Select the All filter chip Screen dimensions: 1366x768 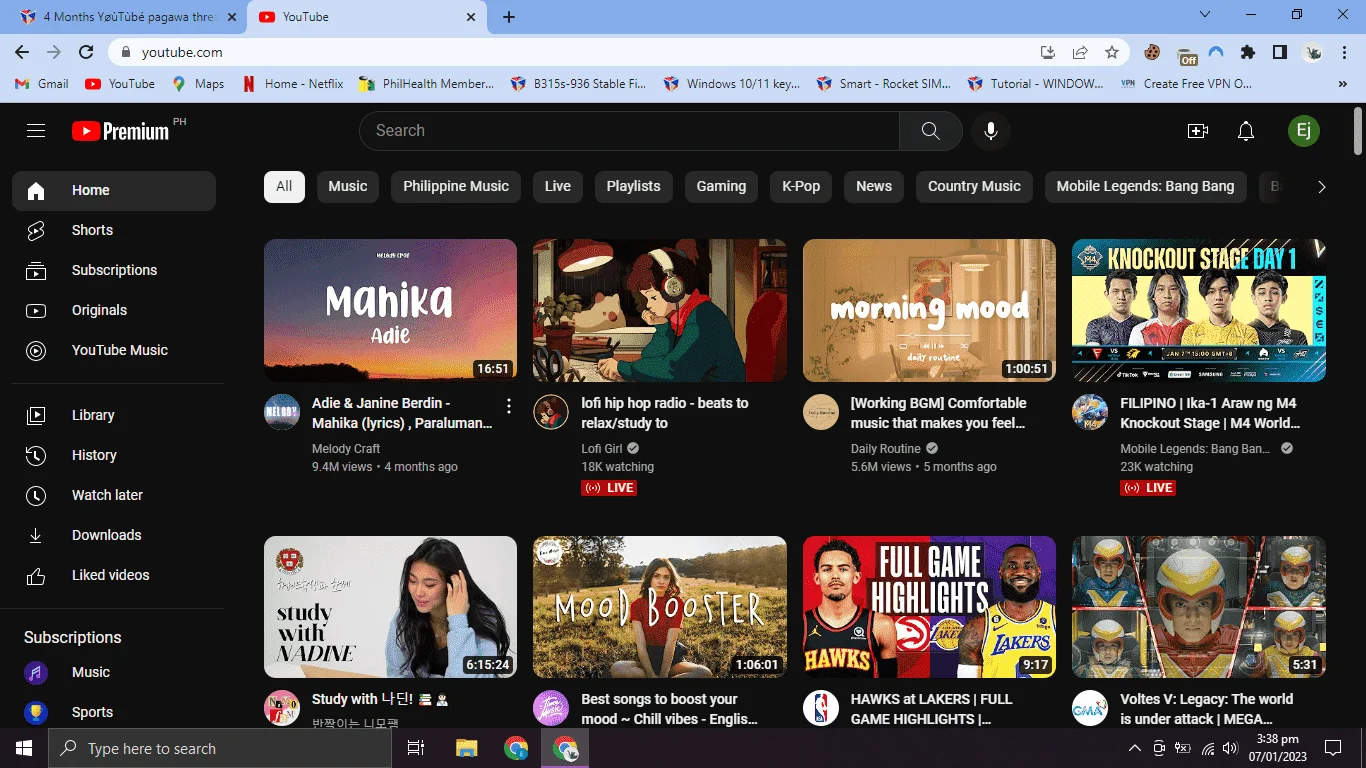pyautogui.click(x=284, y=187)
